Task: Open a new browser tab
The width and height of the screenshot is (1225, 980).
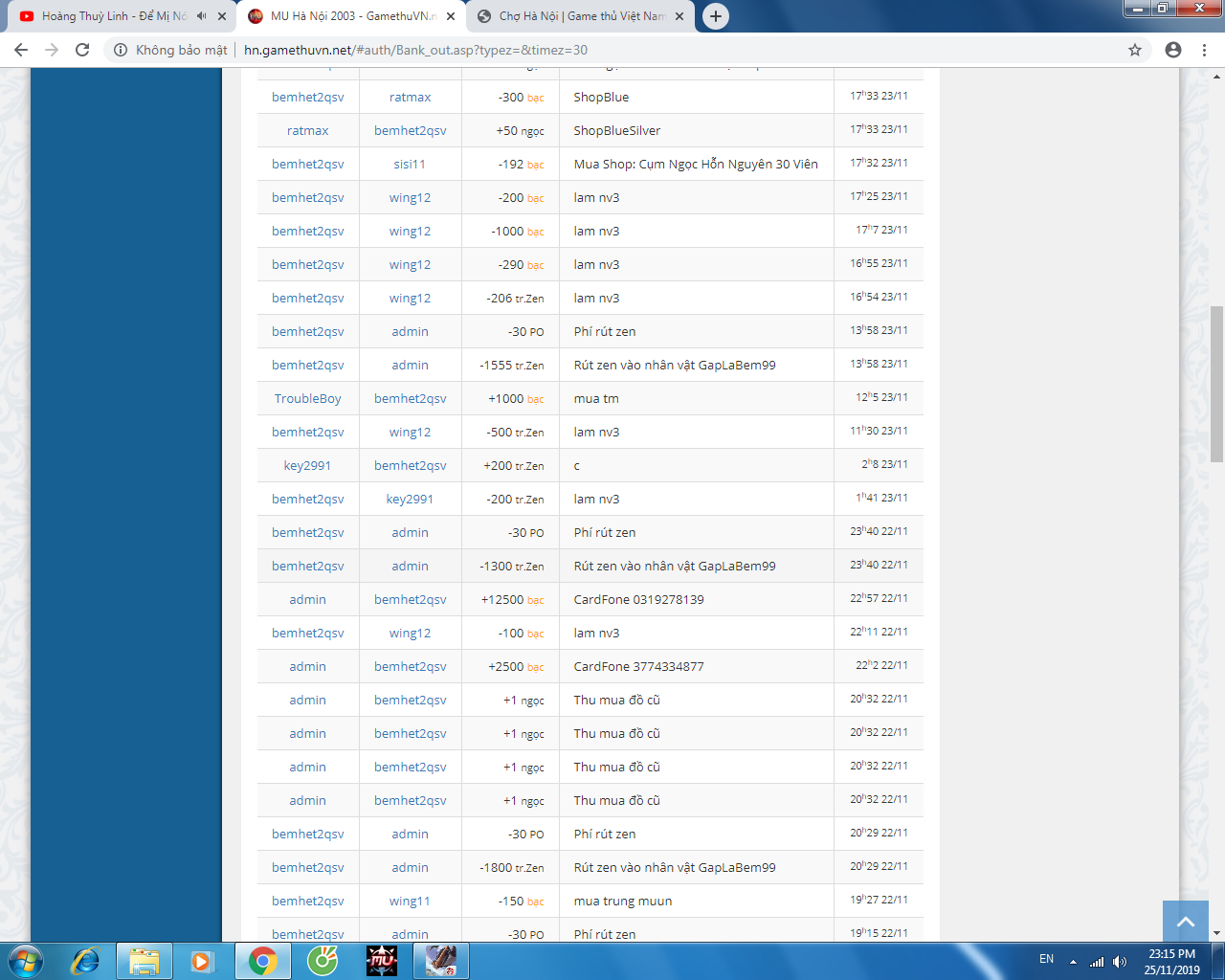Action: coord(715,16)
